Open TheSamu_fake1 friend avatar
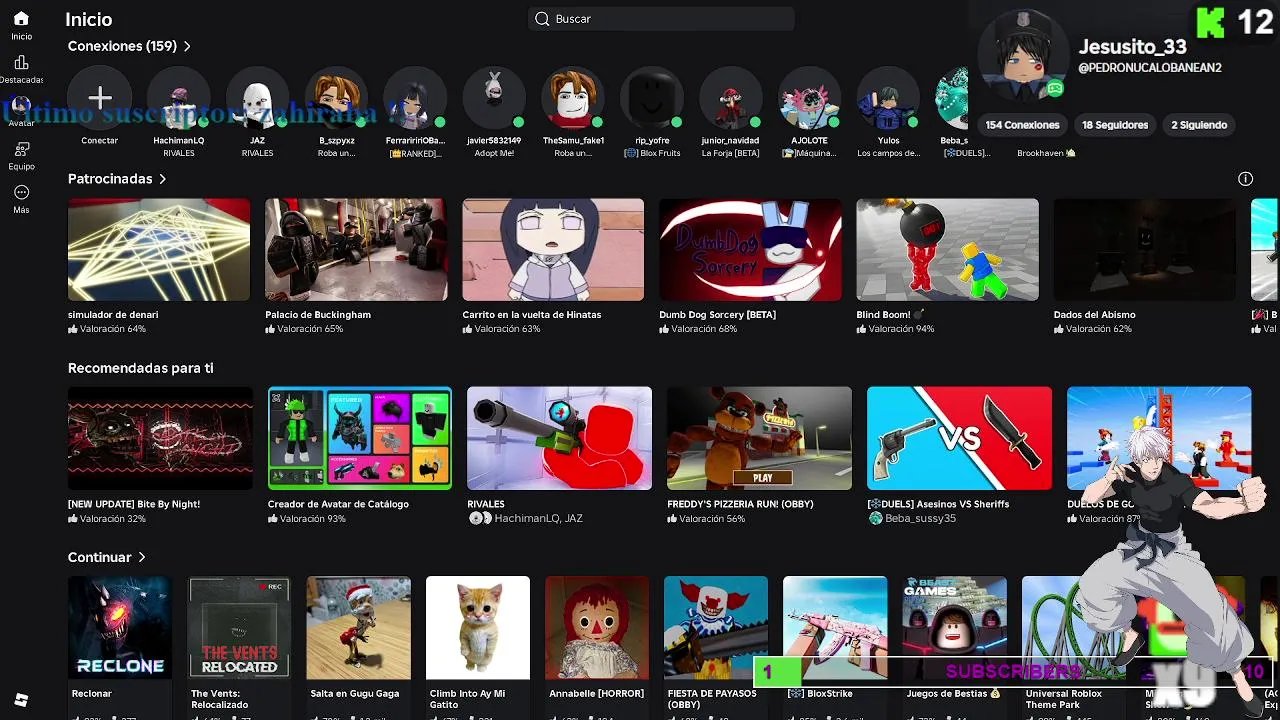This screenshot has height=720, width=1280. pyautogui.click(x=573, y=97)
